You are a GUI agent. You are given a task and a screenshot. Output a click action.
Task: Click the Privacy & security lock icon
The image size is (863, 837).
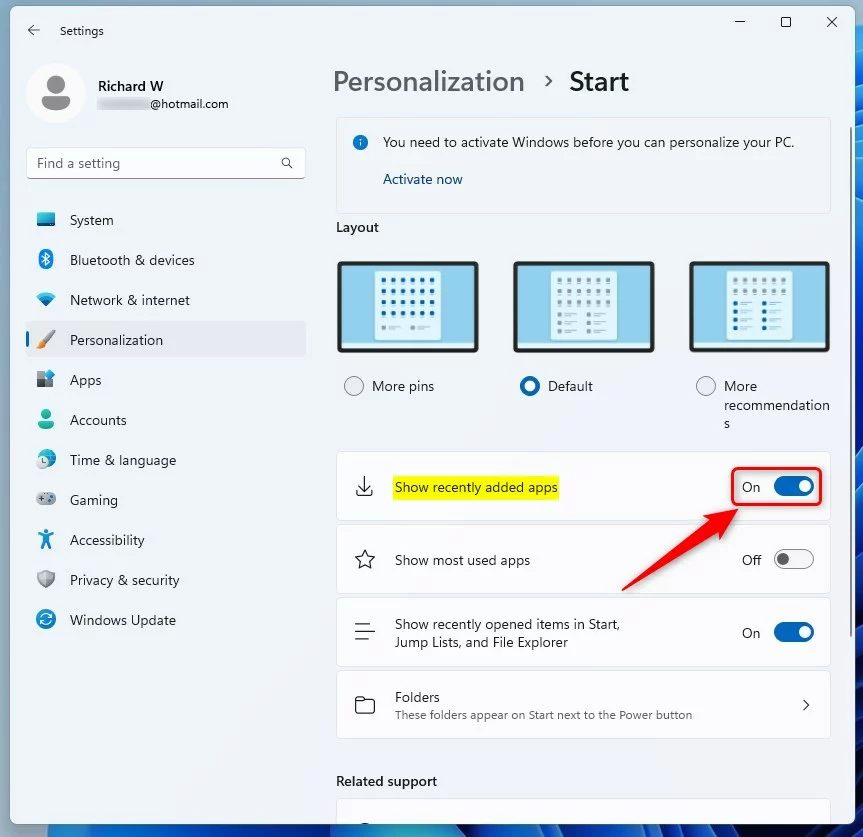point(45,580)
